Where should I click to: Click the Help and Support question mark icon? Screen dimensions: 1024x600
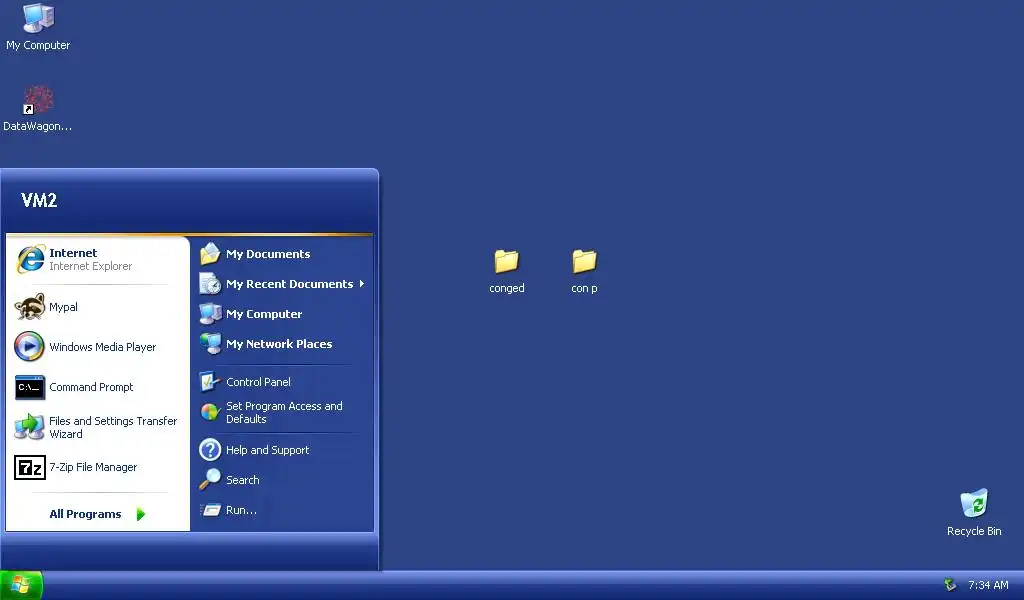[210, 450]
